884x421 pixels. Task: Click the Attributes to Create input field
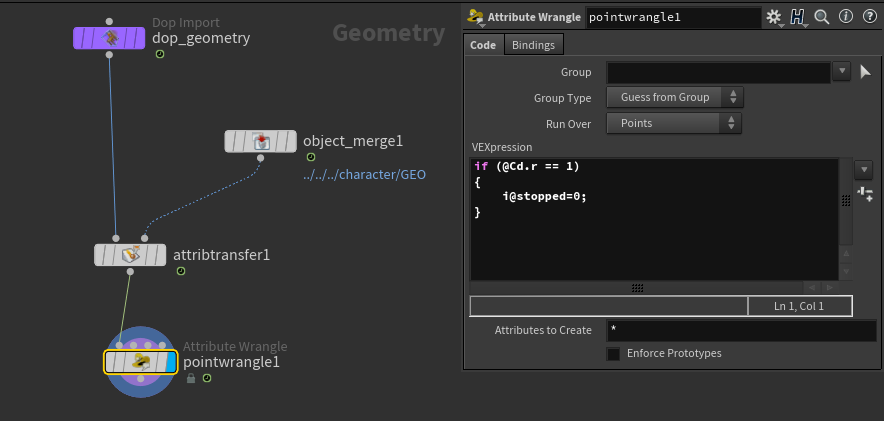point(740,331)
